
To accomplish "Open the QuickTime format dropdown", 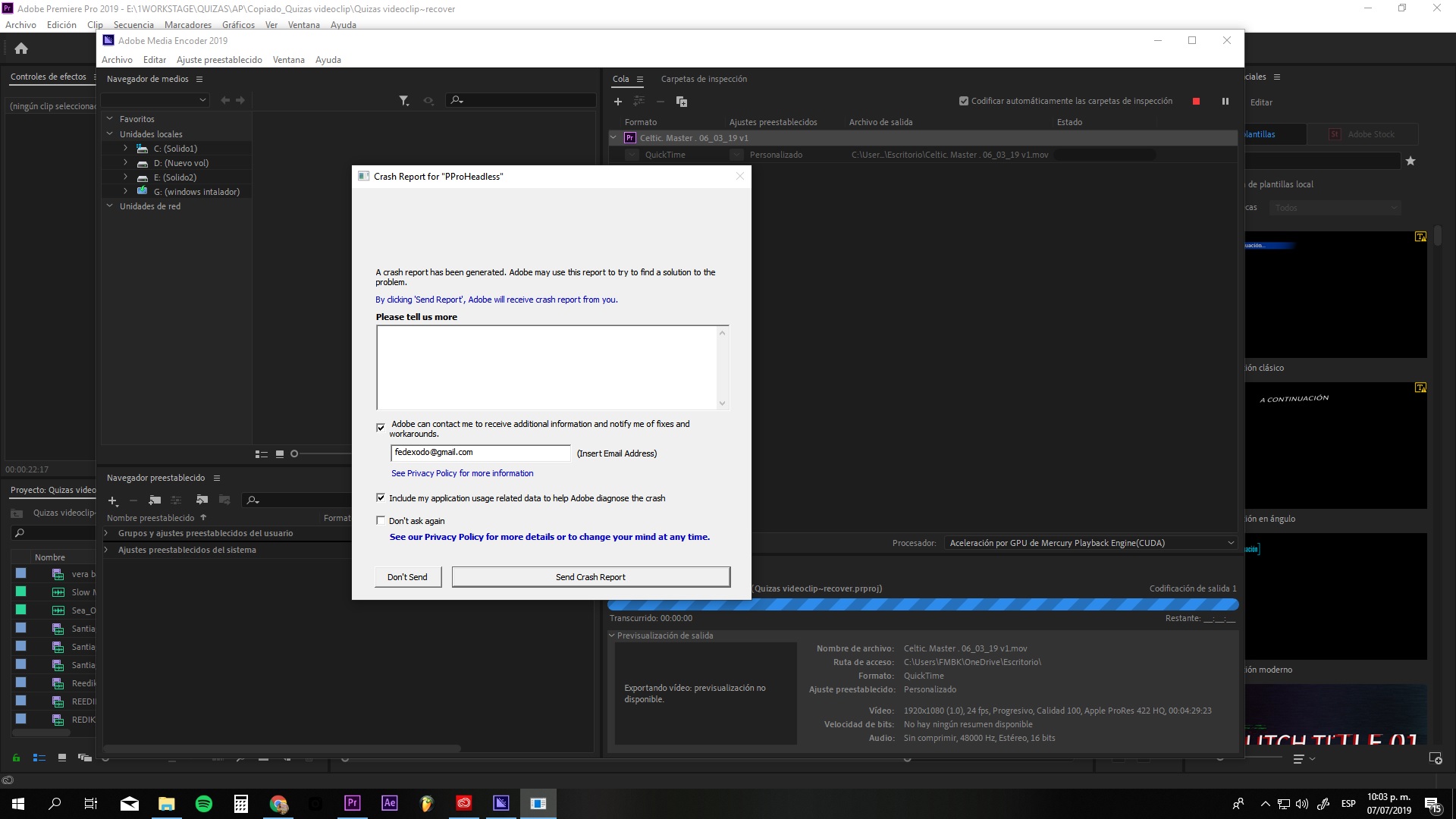I will coord(632,155).
